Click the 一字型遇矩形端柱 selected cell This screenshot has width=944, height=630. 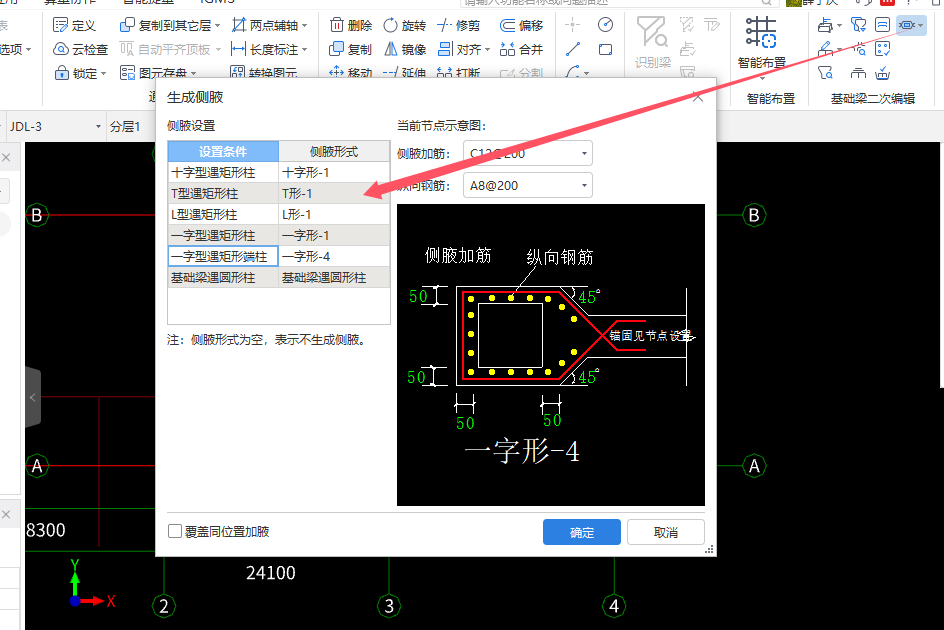(223, 257)
